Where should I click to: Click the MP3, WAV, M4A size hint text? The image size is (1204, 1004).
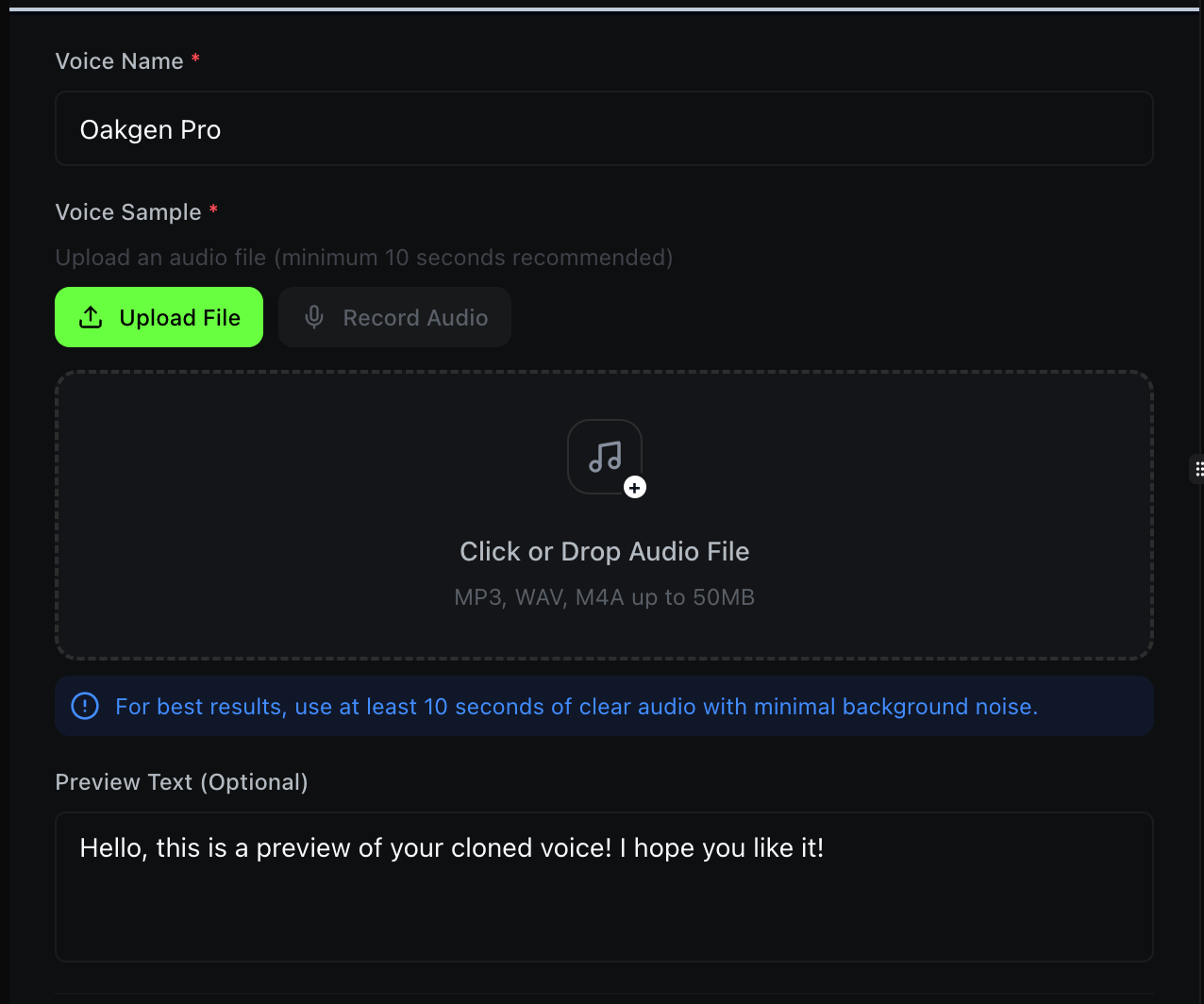(604, 596)
